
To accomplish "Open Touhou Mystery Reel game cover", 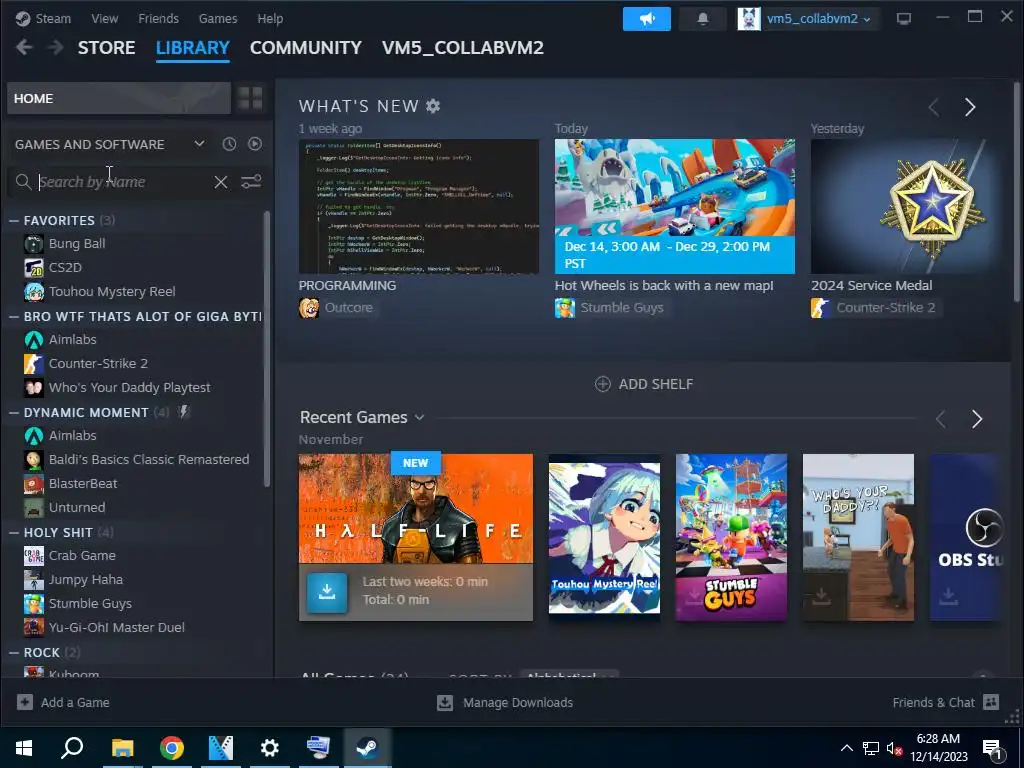I will click(x=604, y=537).
